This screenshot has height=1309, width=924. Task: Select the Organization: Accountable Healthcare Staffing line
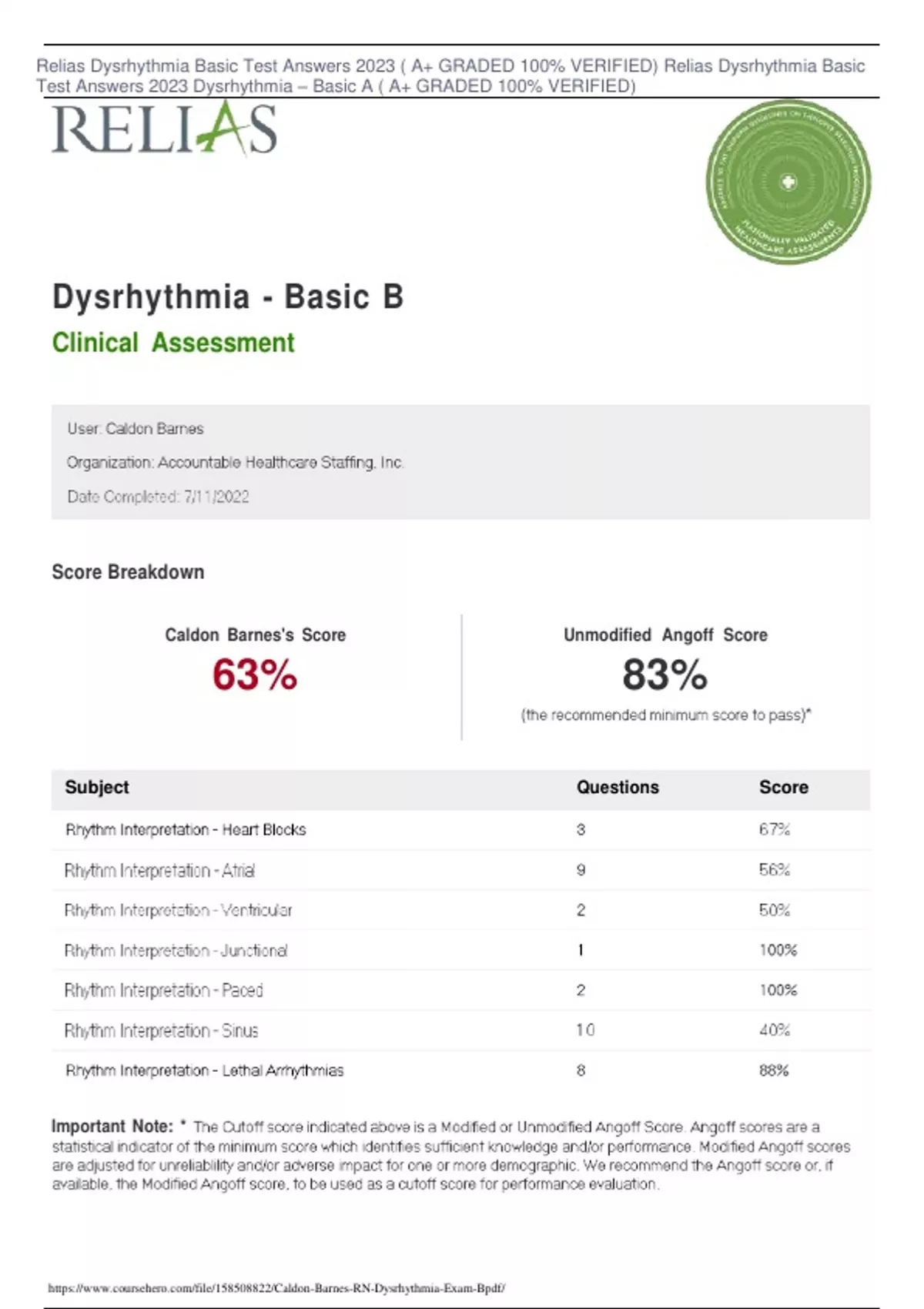click(235, 463)
